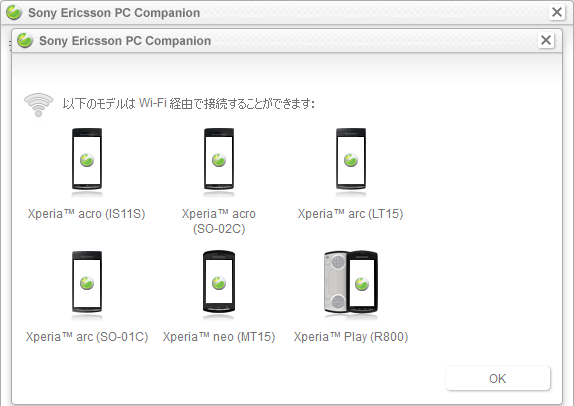Click the Xperia arc (SO-01C) phone image

(x=87, y=282)
